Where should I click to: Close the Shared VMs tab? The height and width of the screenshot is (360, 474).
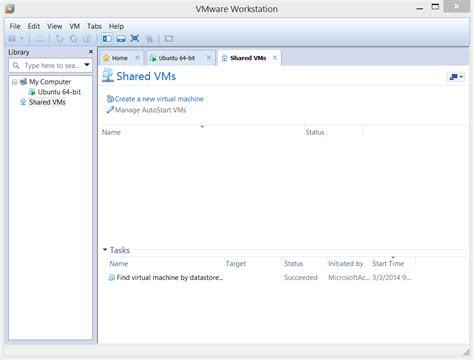275,58
